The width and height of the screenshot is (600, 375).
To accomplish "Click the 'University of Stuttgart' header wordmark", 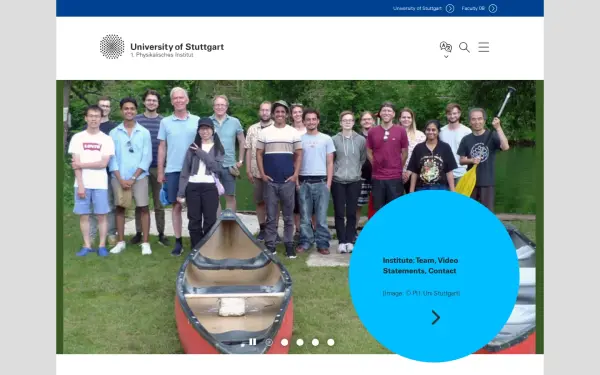I will (177, 47).
